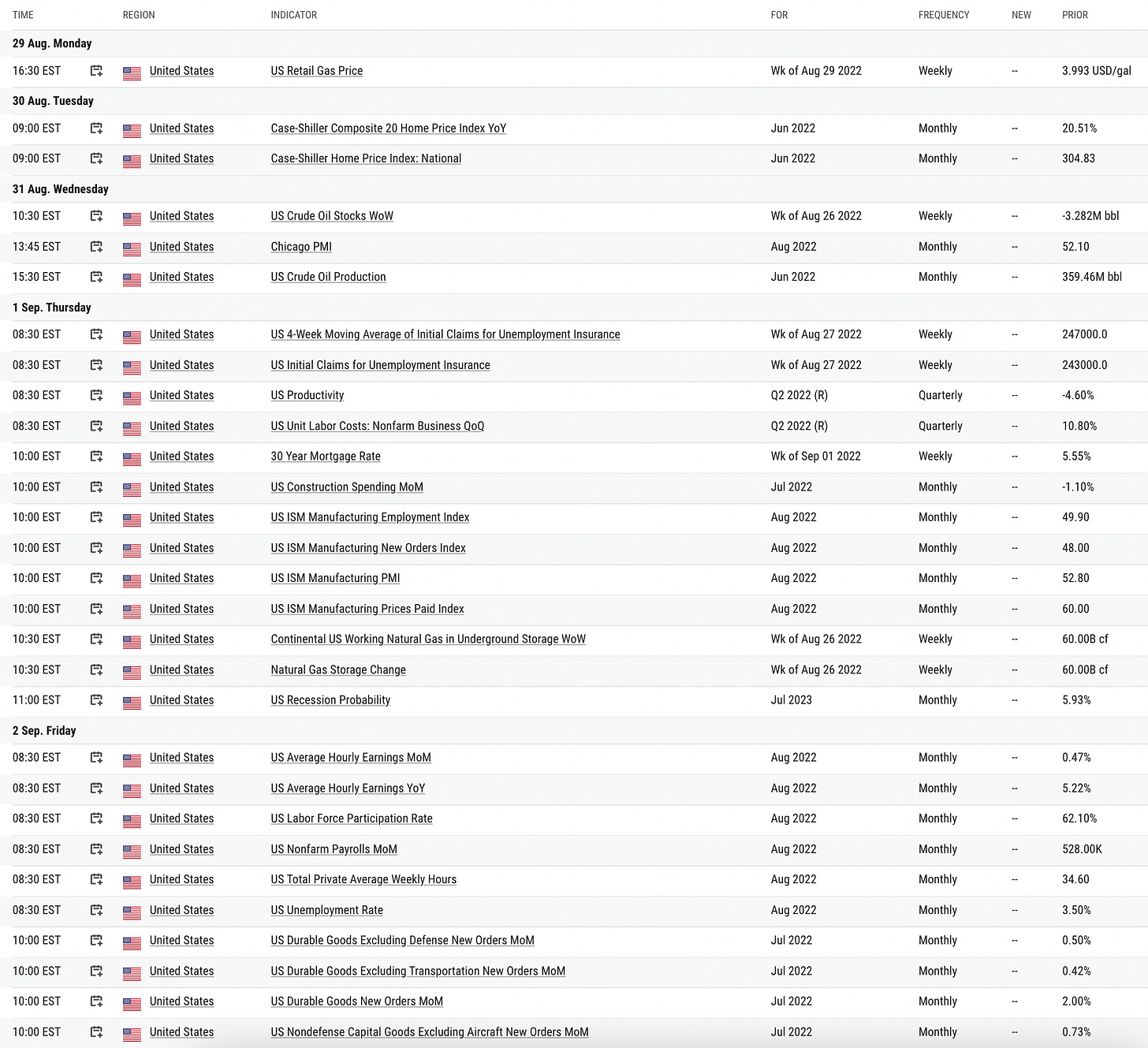Click calendar icon for US Nonfarm Payrolls MoM
The image size is (1148, 1048).
[x=96, y=849]
